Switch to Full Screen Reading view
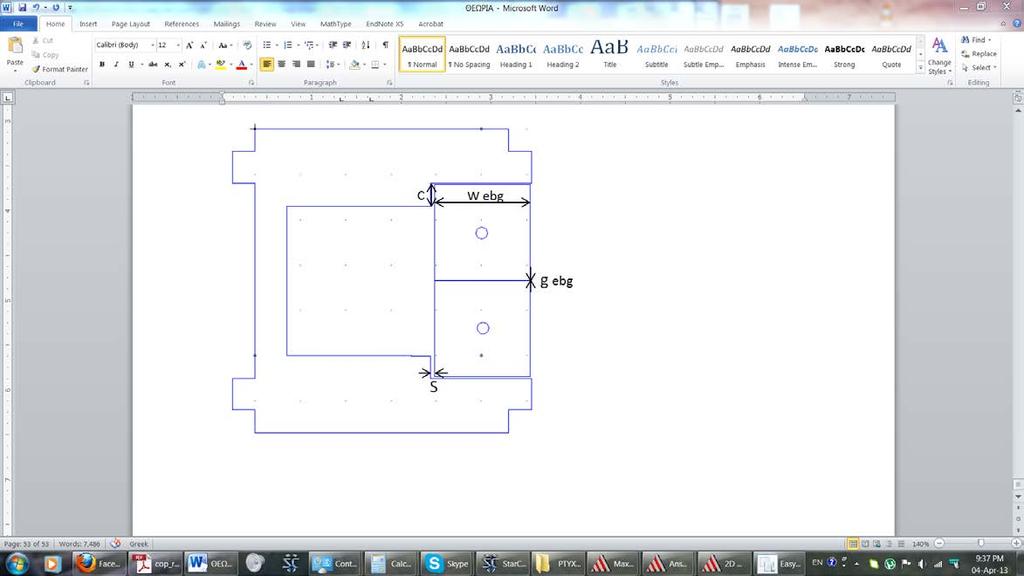 865,543
